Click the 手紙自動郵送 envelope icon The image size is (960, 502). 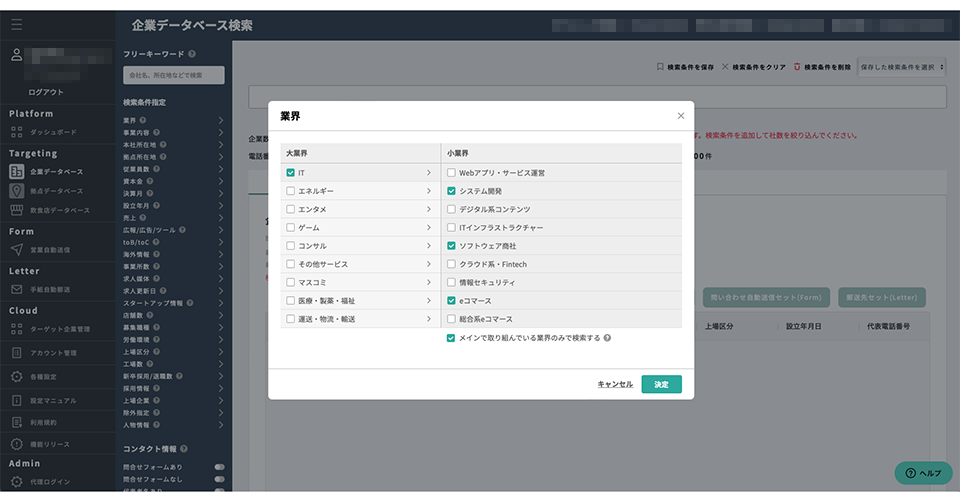coord(17,289)
